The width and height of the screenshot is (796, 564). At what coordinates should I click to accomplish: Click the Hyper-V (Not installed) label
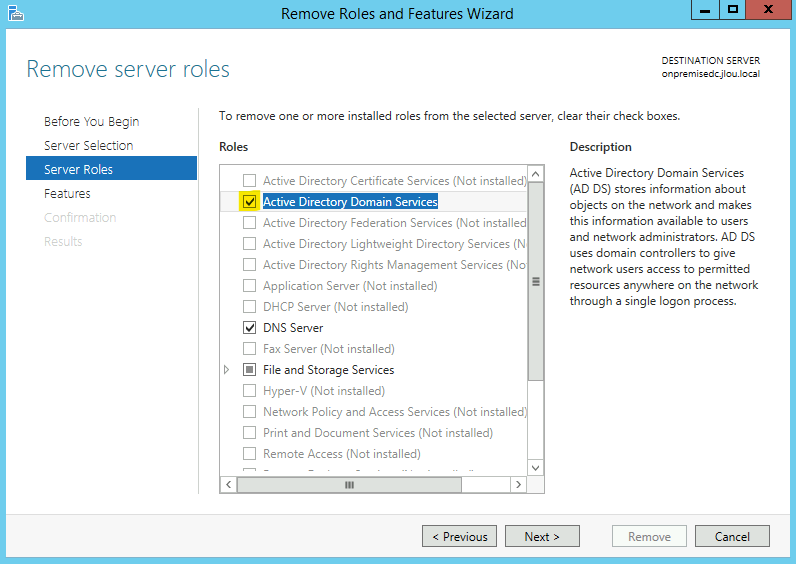(324, 391)
